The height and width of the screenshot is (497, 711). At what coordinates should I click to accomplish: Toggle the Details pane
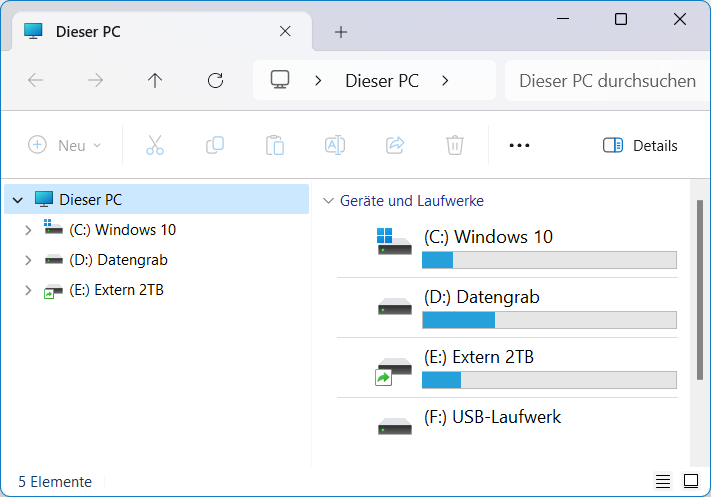click(640, 145)
